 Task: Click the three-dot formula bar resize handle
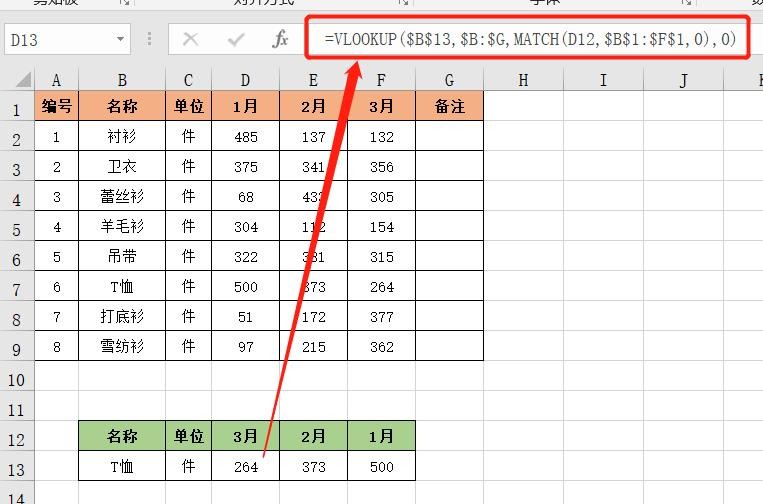[x=151, y=40]
